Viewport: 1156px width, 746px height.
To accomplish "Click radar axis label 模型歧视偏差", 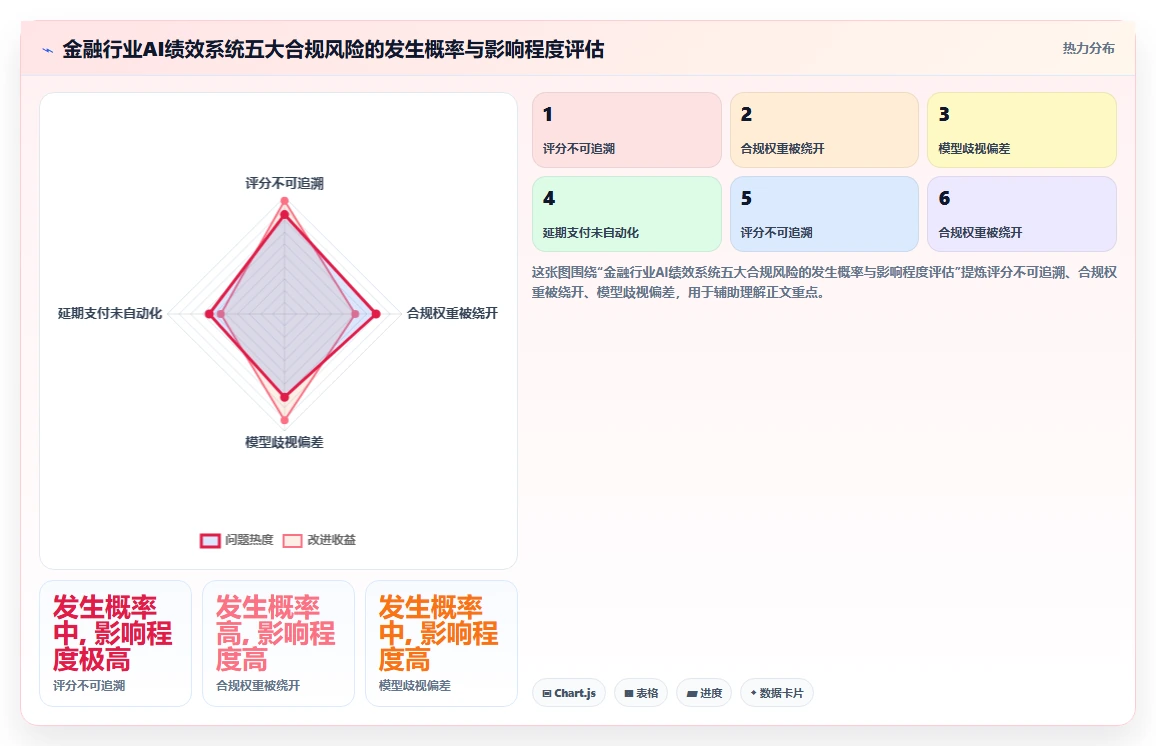I will click(x=285, y=442).
